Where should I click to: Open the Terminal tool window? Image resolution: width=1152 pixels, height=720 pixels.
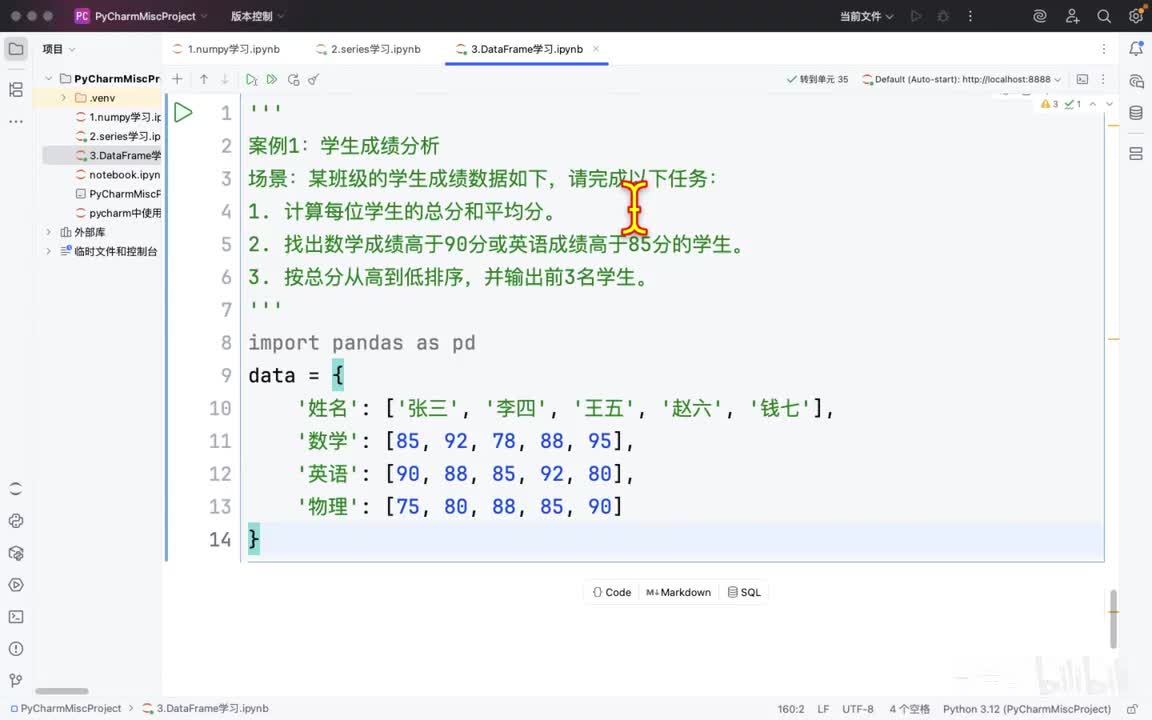click(15, 616)
